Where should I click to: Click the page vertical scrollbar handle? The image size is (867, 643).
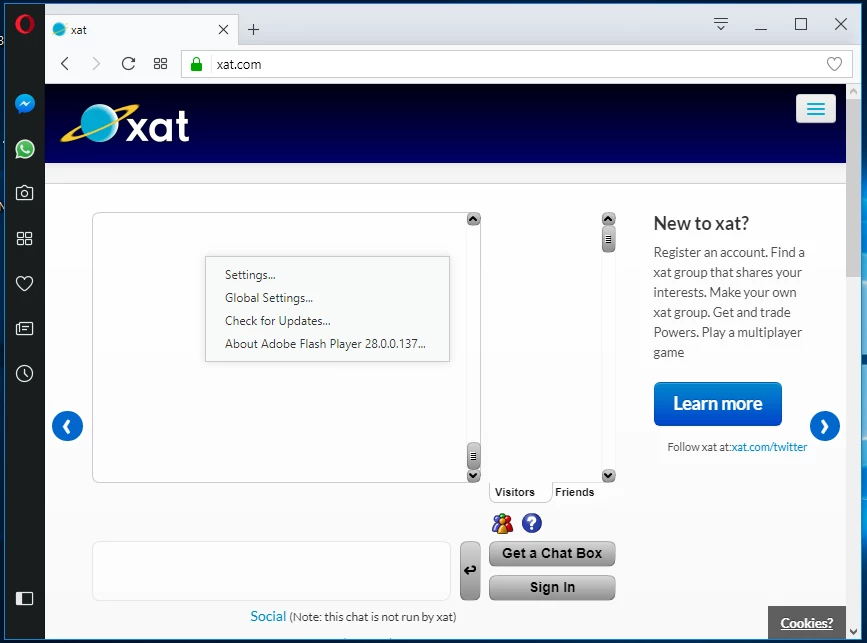pyautogui.click(x=853, y=188)
